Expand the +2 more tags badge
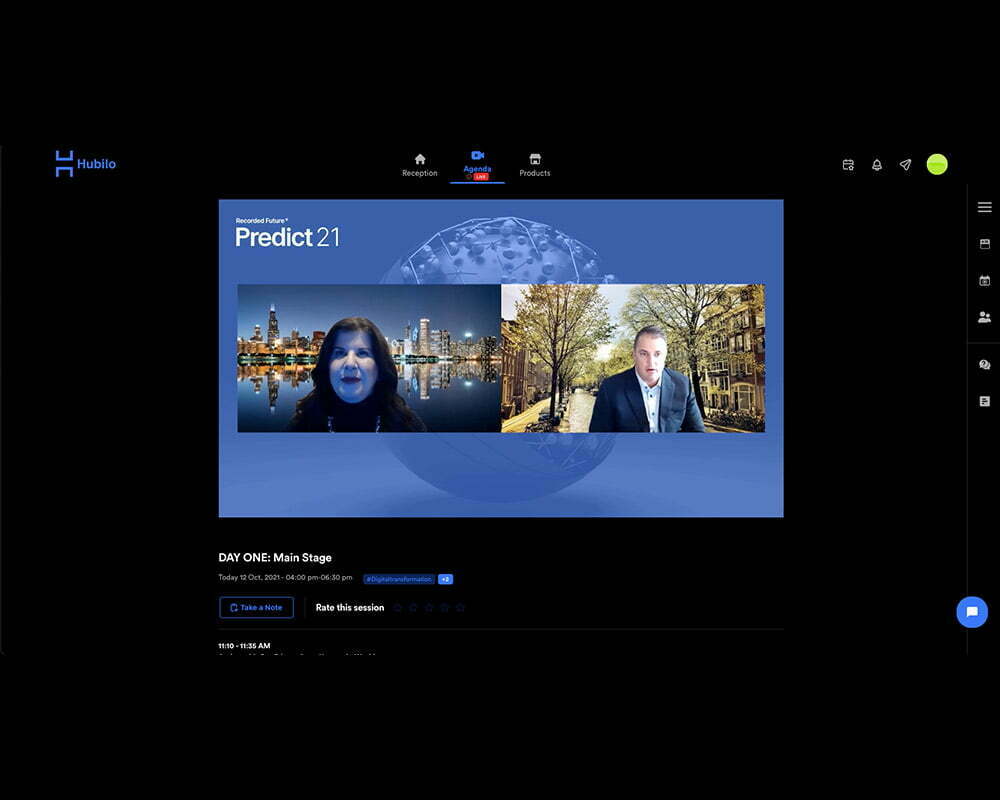 click(x=445, y=579)
